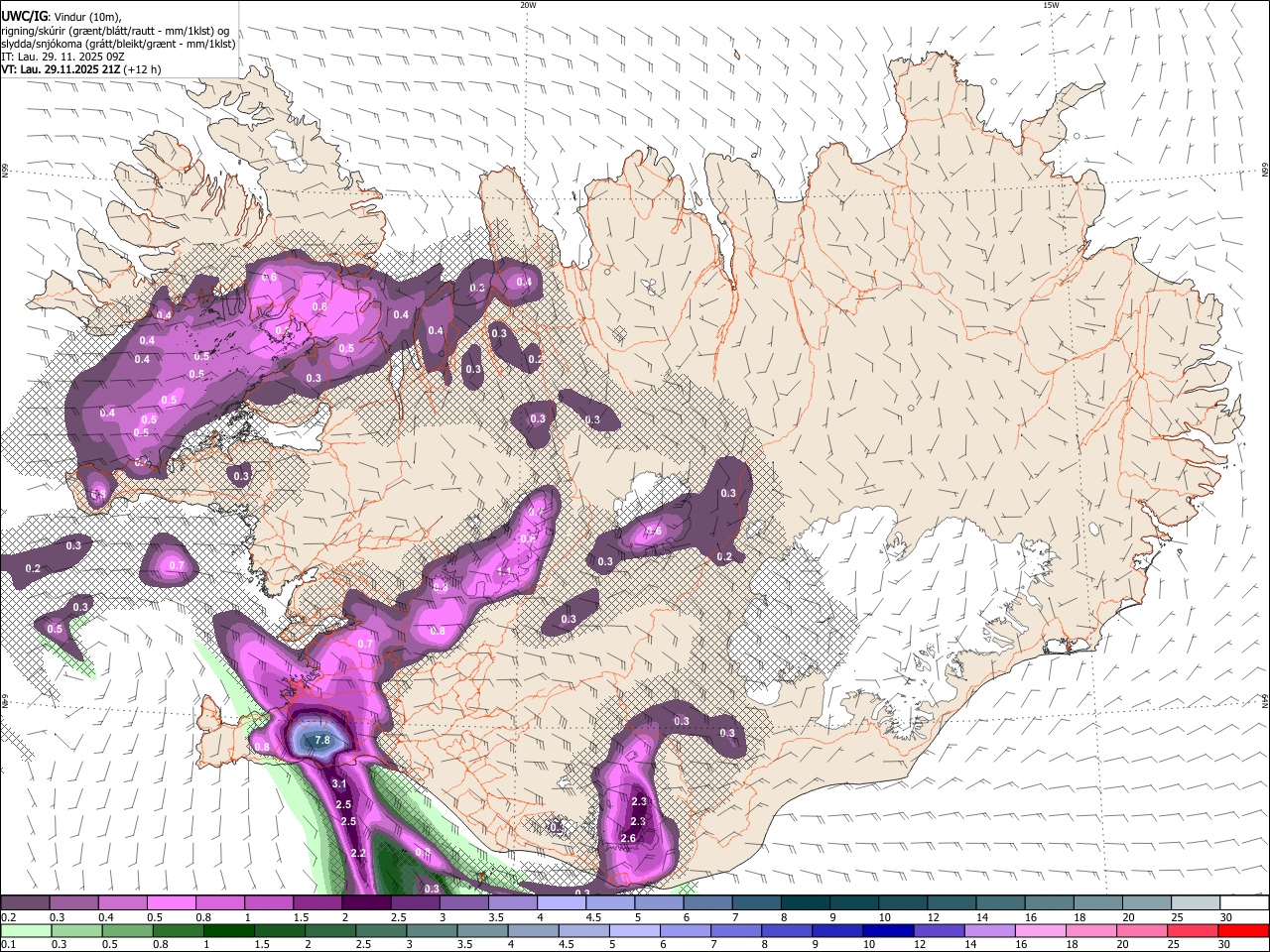Screen dimensions: 1270x952
Task: Click the 15W longitude label
Action: tap(1050, 5)
